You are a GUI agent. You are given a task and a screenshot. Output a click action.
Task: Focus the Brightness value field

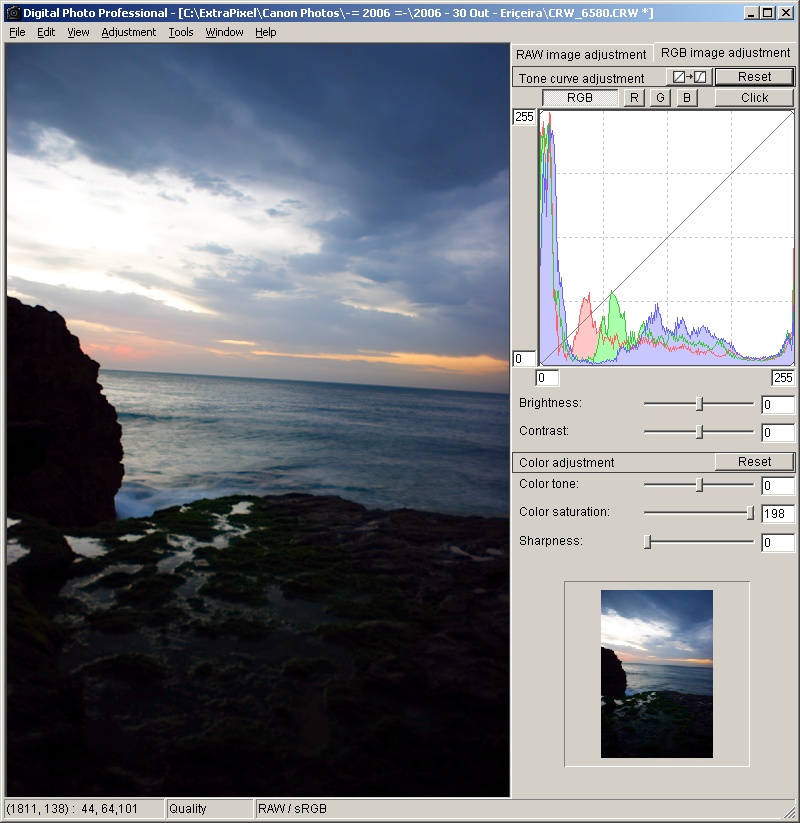778,405
